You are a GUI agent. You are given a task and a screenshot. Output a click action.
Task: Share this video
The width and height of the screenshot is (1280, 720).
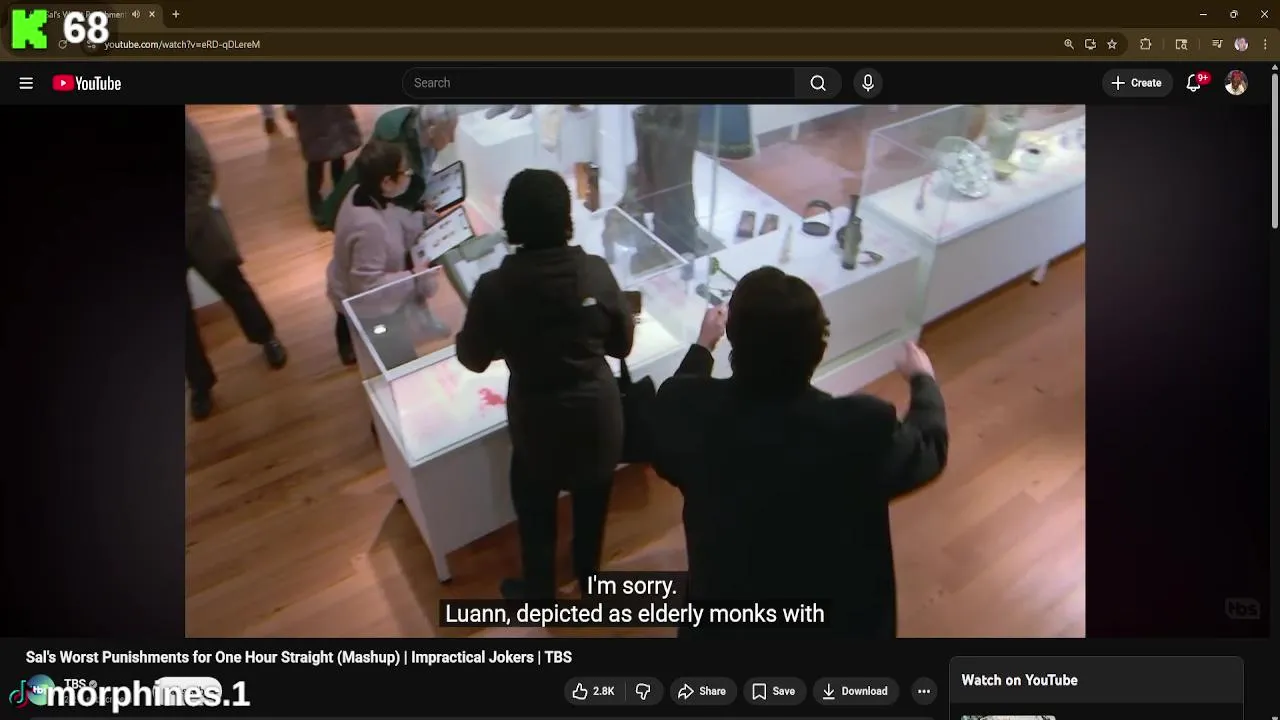click(x=701, y=691)
